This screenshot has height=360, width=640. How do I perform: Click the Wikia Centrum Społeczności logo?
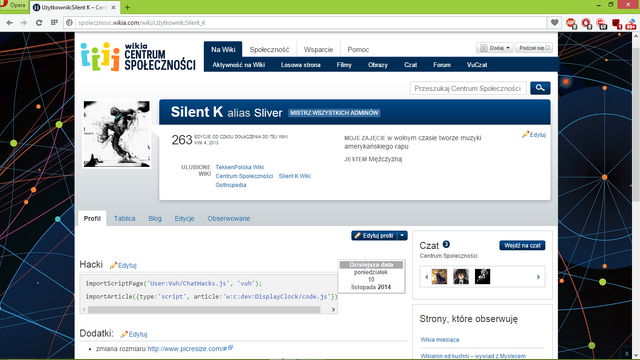tap(138, 57)
